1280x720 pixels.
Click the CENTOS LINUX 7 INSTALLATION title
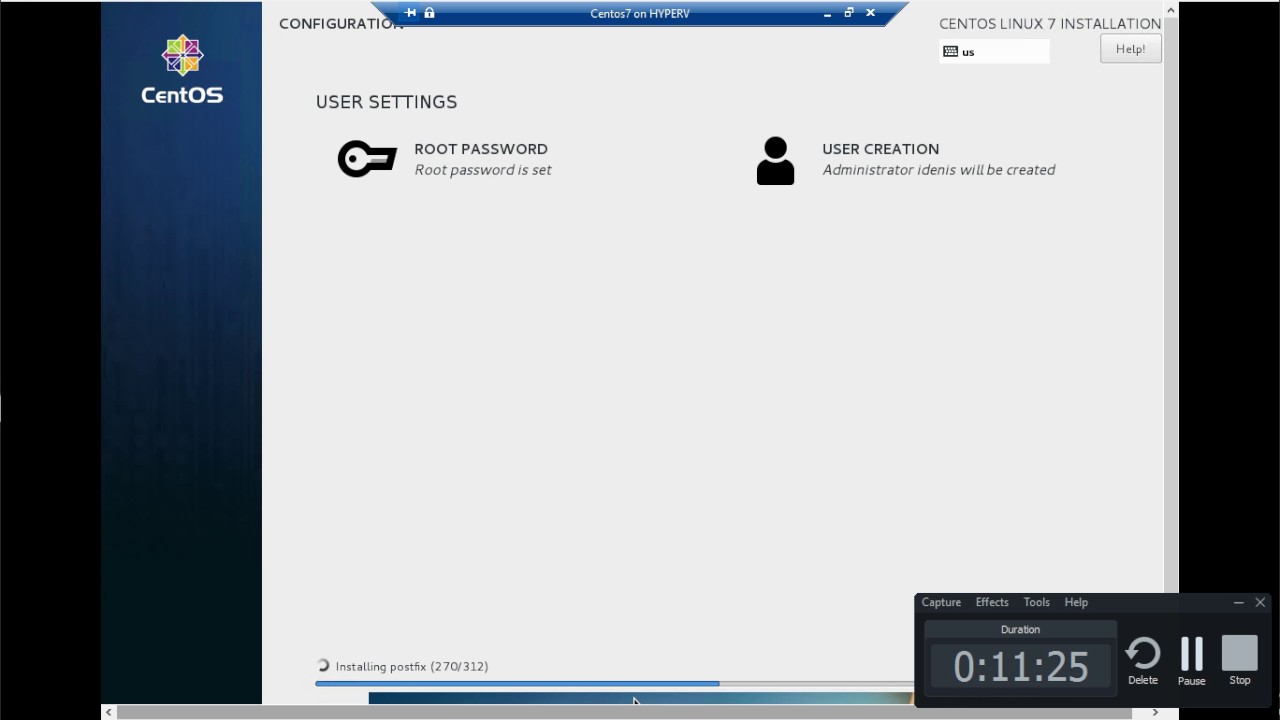(x=1050, y=23)
